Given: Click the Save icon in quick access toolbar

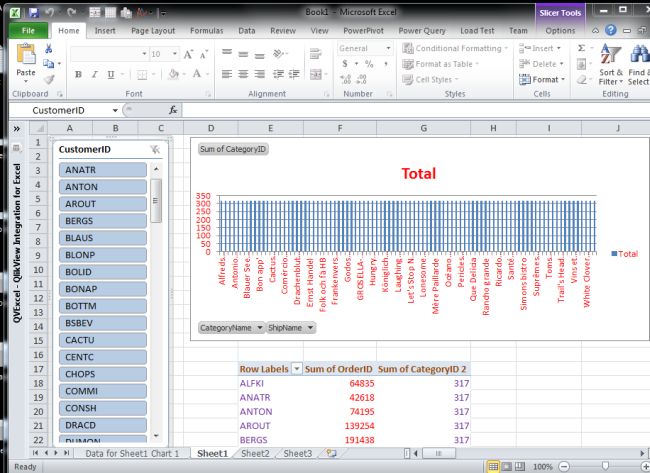Looking at the screenshot, I should pos(33,12).
